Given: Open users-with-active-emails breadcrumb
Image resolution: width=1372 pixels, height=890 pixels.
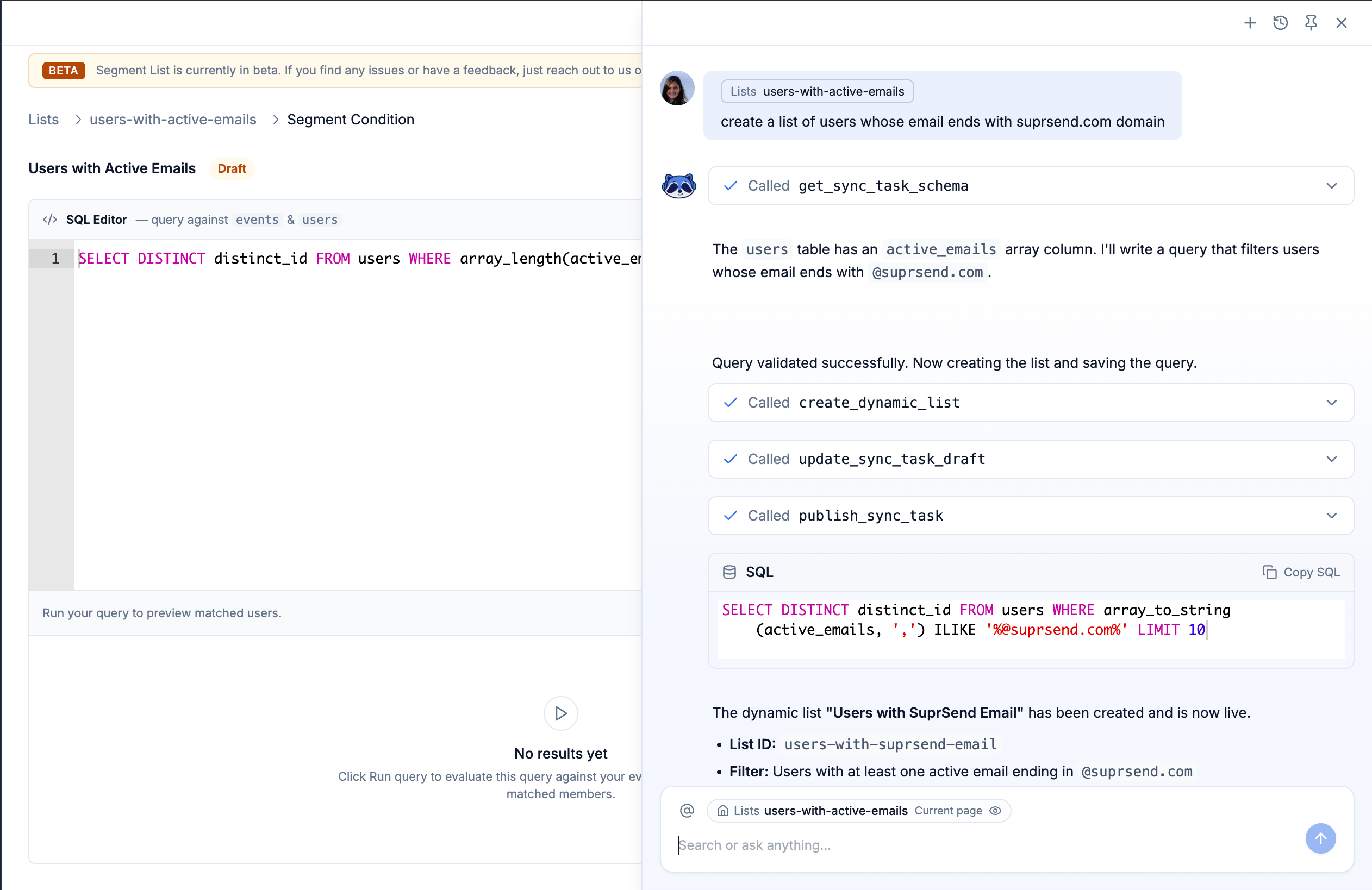Looking at the screenshot, I should [x=173, y=119].
